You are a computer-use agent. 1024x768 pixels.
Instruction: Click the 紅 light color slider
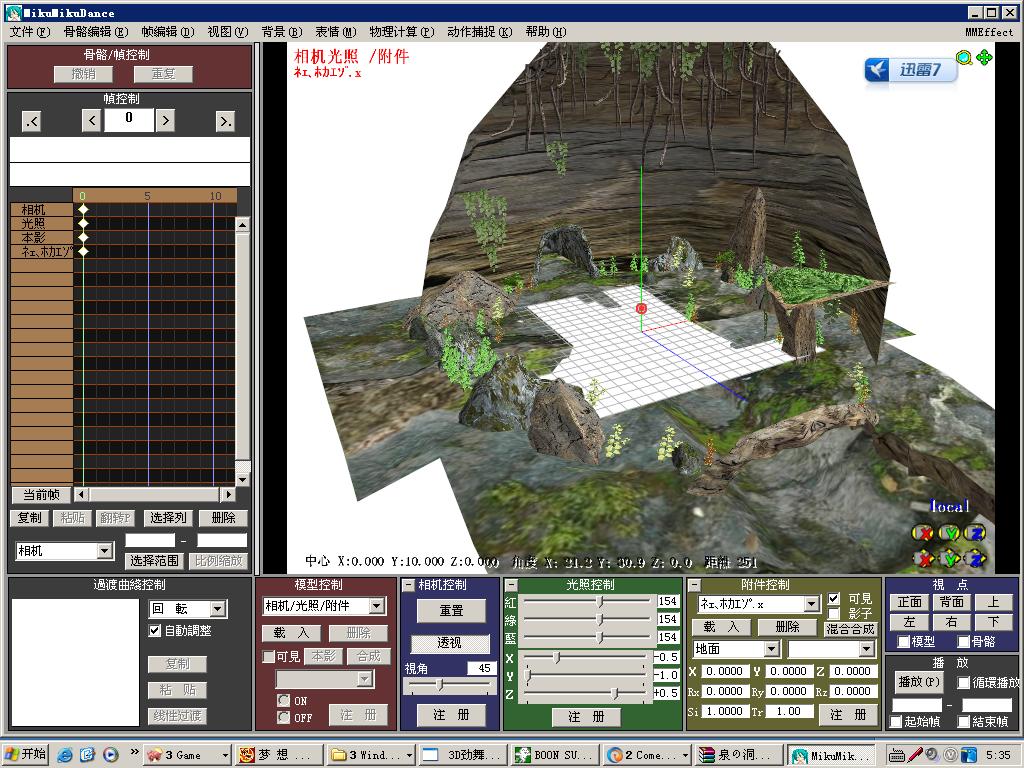pyautogui.click(x=586, y=601)
